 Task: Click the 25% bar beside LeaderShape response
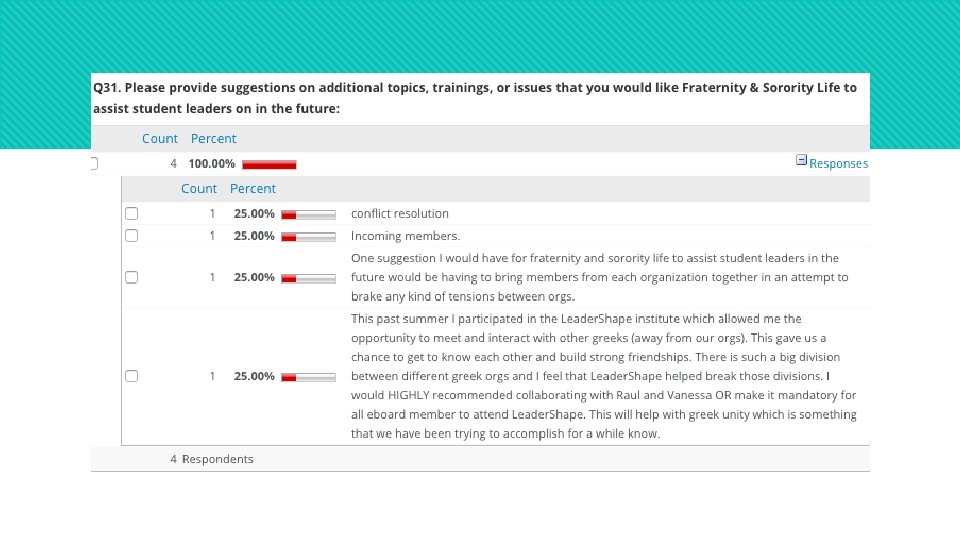click(x=309, y=377)
